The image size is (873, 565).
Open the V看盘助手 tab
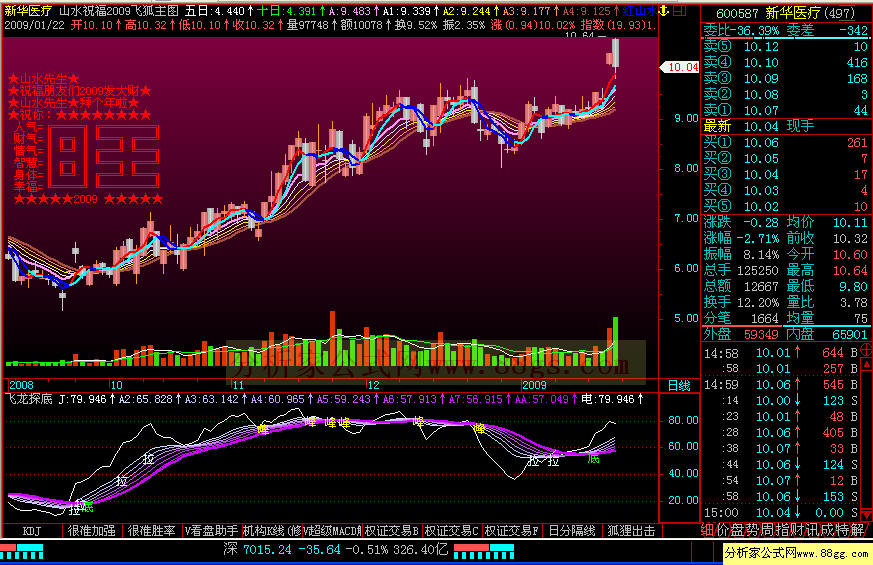211,531
